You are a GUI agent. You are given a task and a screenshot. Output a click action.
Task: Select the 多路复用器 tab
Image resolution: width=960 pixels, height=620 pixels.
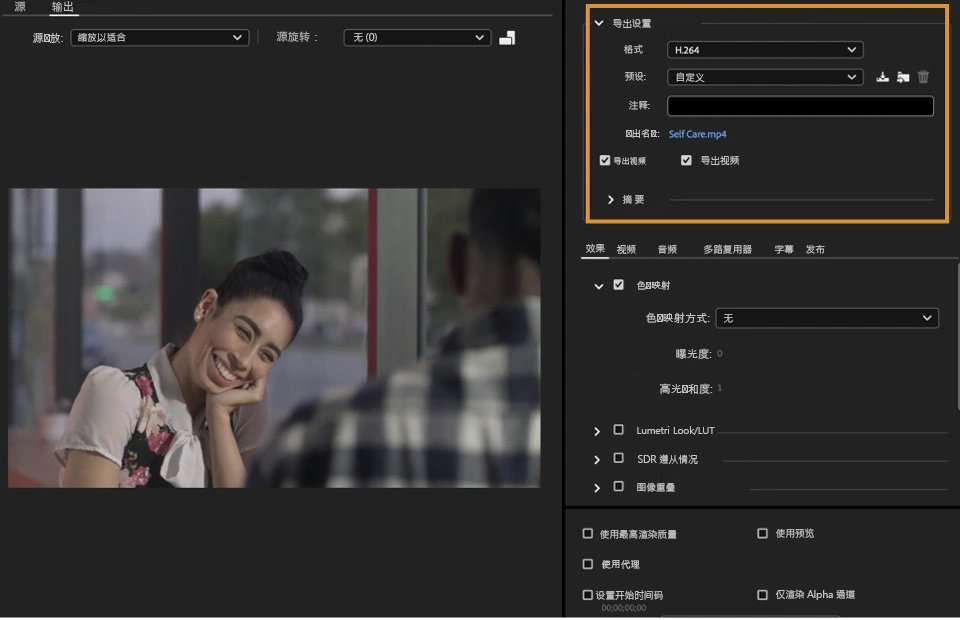(727, 249)
